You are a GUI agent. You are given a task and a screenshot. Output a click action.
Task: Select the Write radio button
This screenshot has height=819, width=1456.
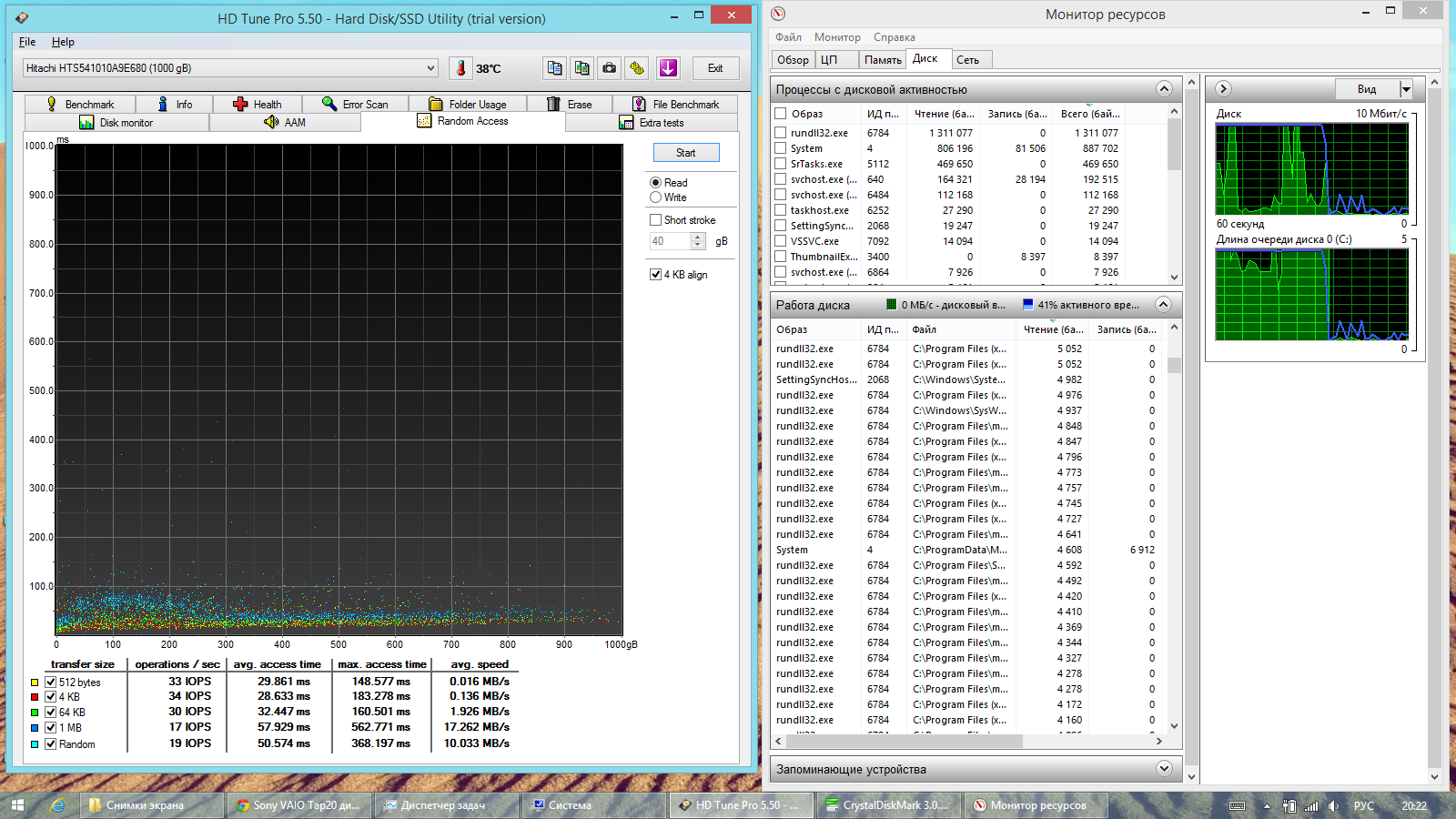click(x=655, y=197)
